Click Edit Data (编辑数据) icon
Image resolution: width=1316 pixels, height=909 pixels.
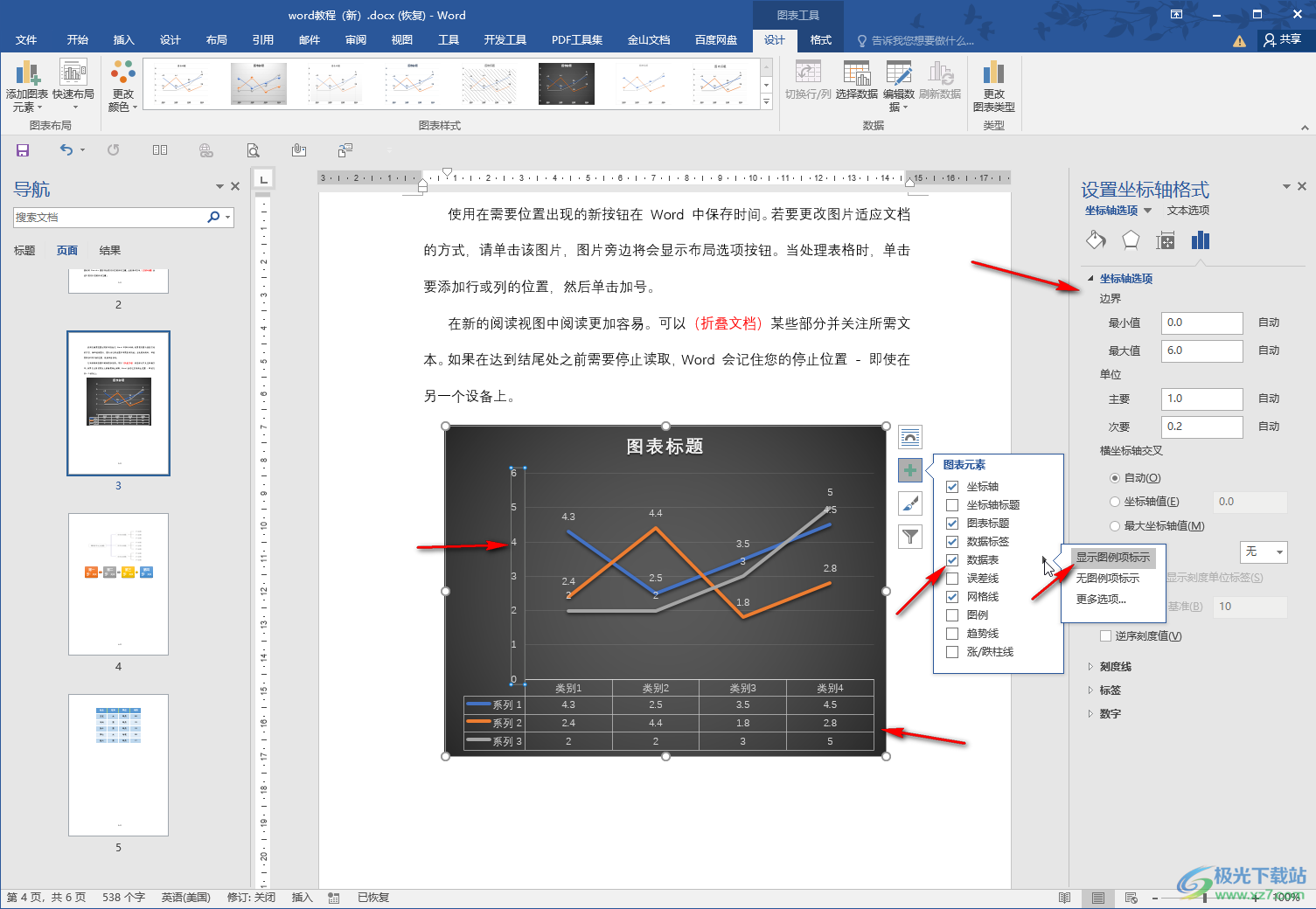[899, 86]
